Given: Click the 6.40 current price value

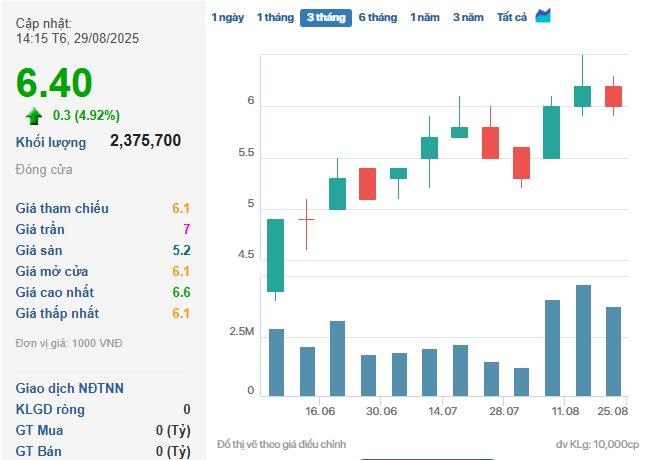Looking at the screenshot, I should click(54, 82).
